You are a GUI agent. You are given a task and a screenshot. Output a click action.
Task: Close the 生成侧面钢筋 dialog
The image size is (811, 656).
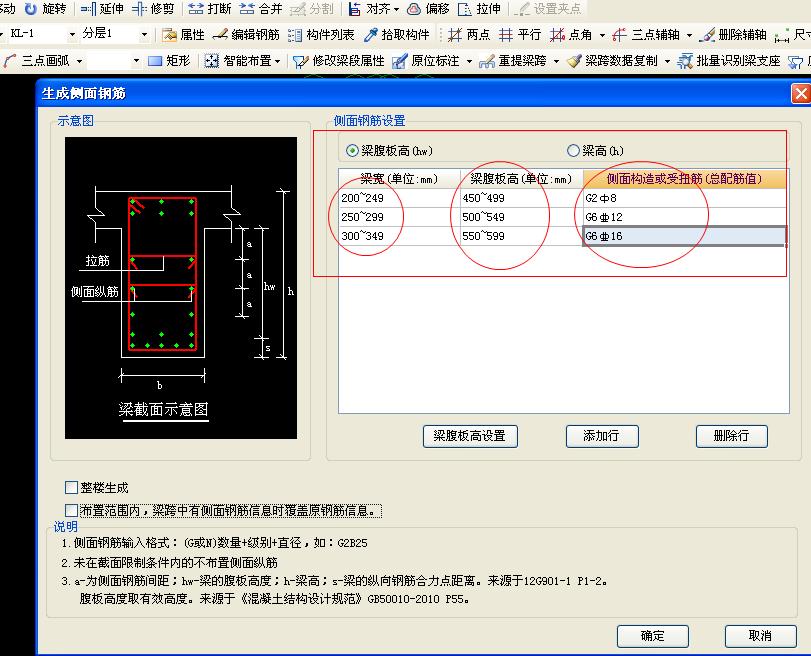coord(801,94)
